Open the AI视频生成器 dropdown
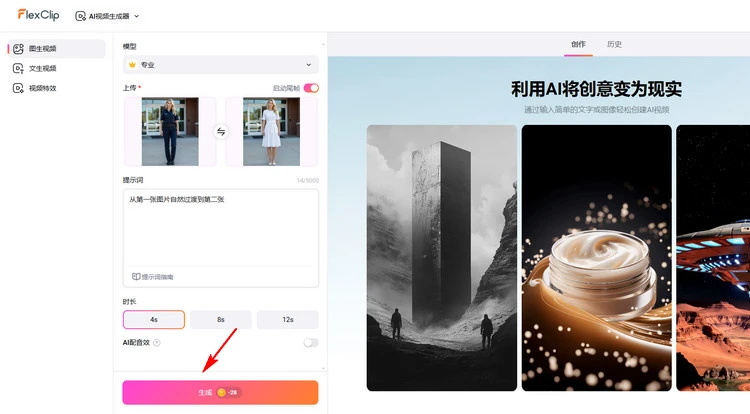750x414 pixels. point(107,16)
